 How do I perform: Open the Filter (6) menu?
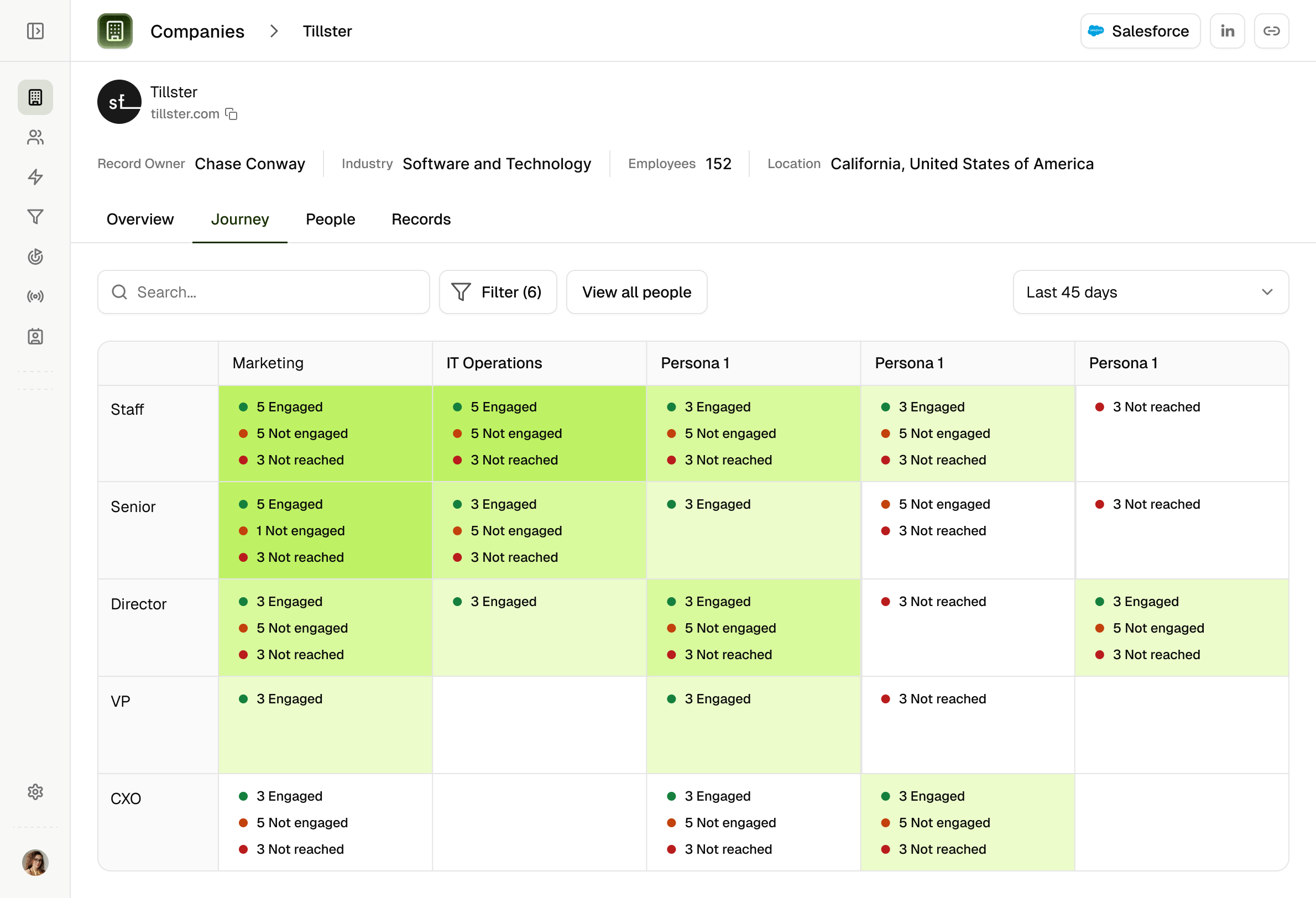498,292
